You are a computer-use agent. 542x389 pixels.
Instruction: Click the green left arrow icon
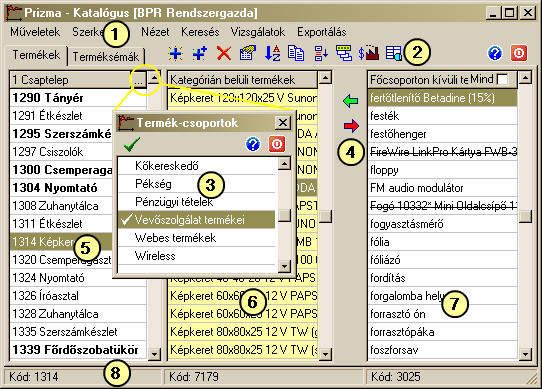[351, 101]
